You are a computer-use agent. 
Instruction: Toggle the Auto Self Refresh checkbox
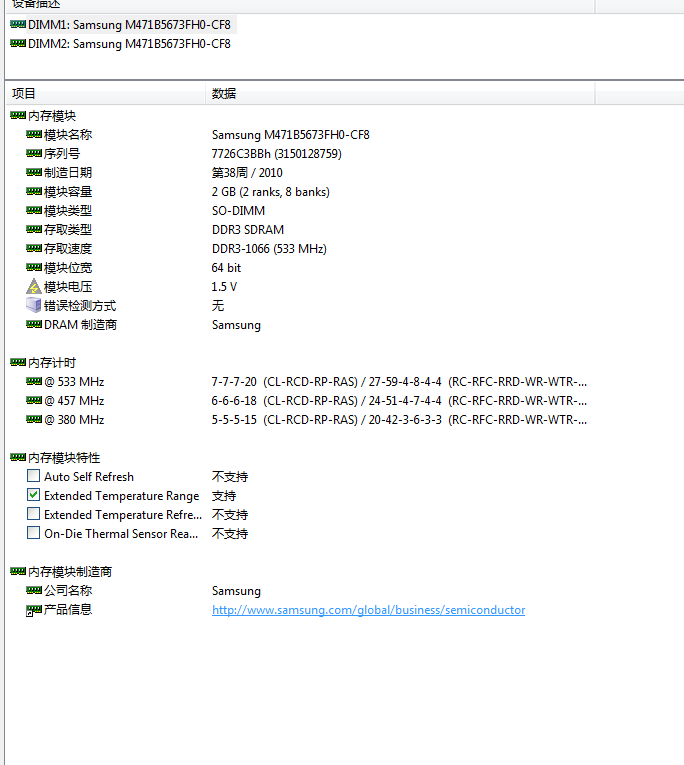[33, 476]
